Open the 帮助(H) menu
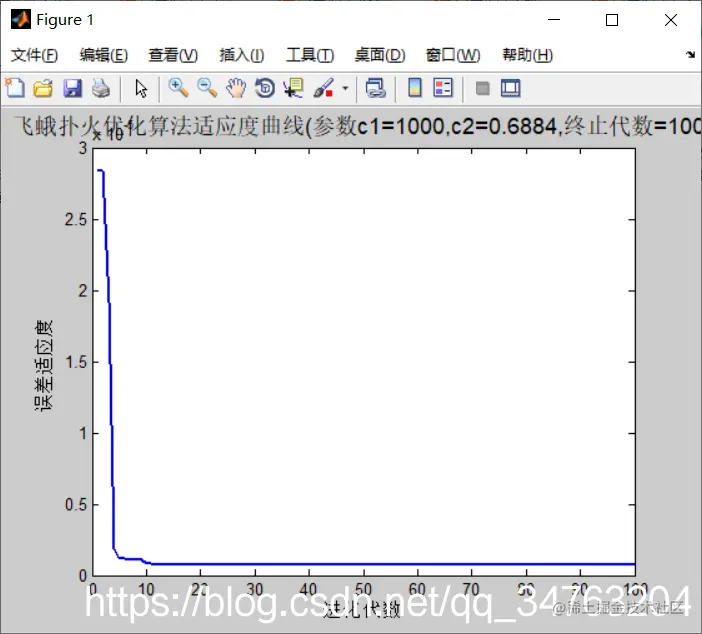The width and height of the screenshot is (702, 634). (x=527, y=55)
